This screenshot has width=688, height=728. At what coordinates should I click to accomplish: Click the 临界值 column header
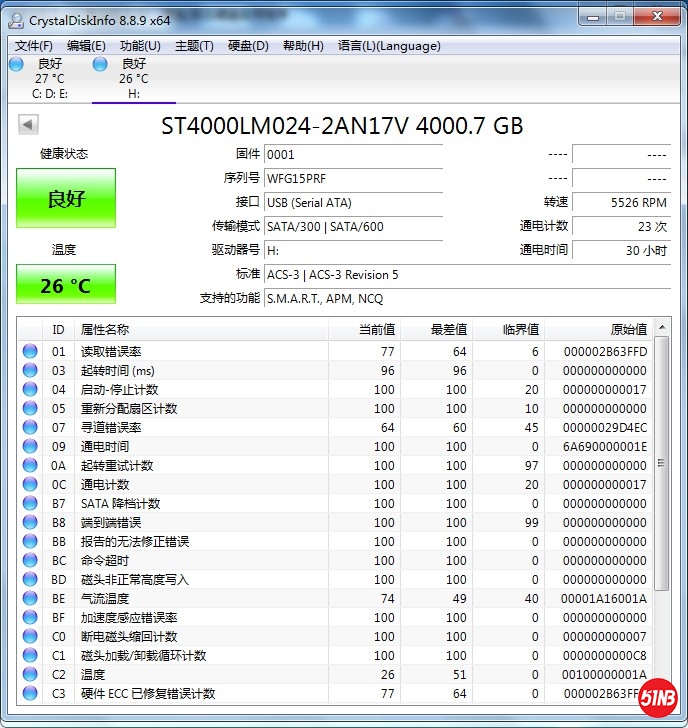509,330
